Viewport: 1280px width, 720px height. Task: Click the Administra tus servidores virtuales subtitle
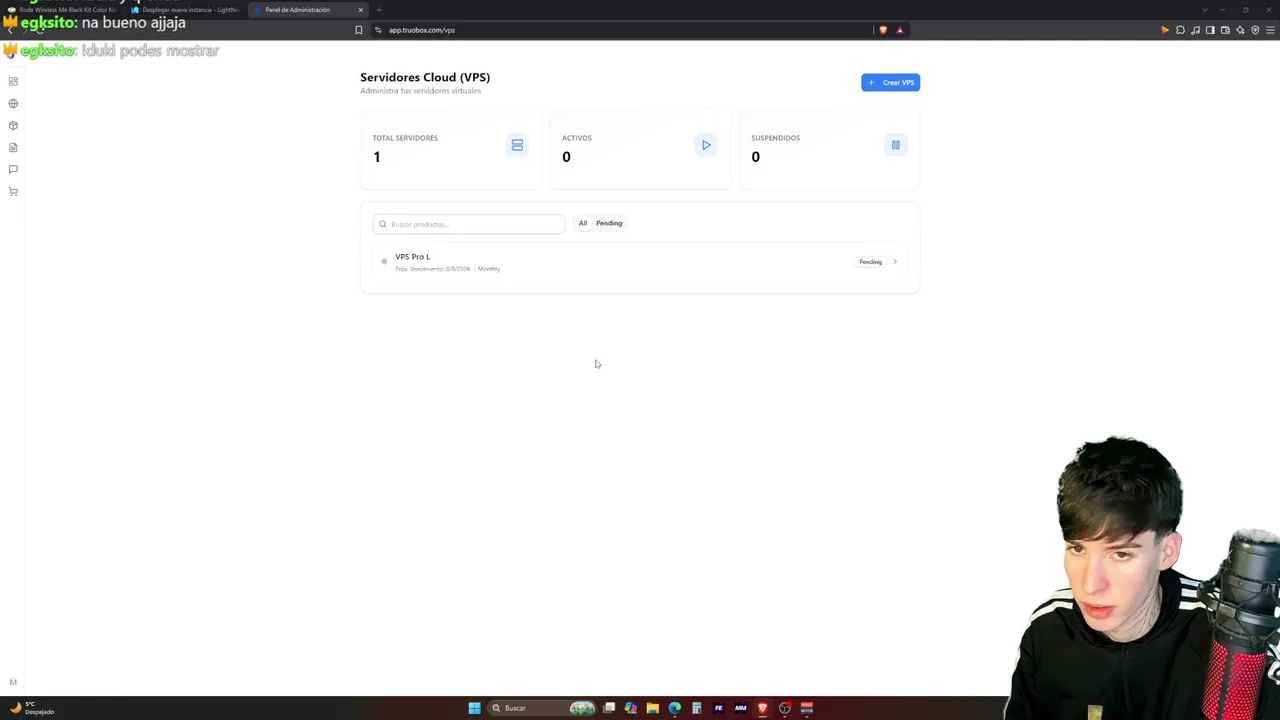click(421, 91)
